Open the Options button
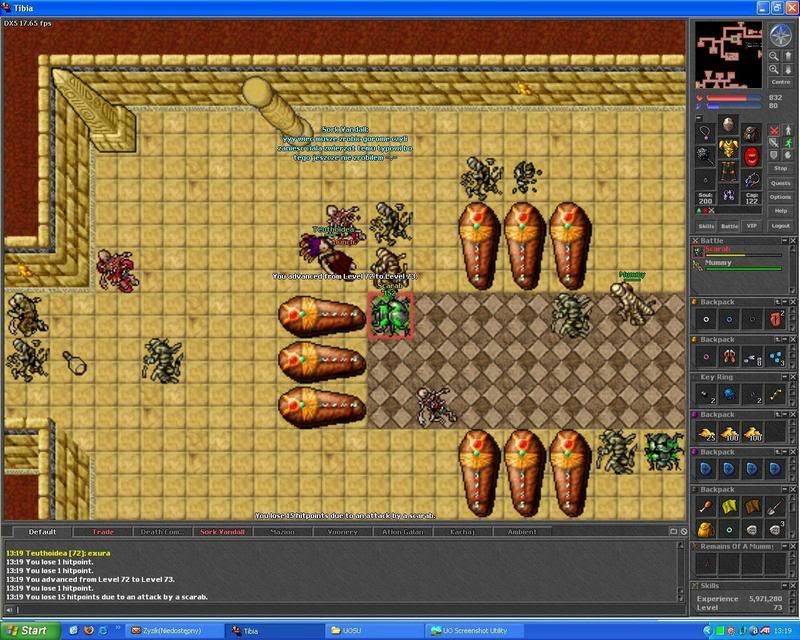 (781, 197)
